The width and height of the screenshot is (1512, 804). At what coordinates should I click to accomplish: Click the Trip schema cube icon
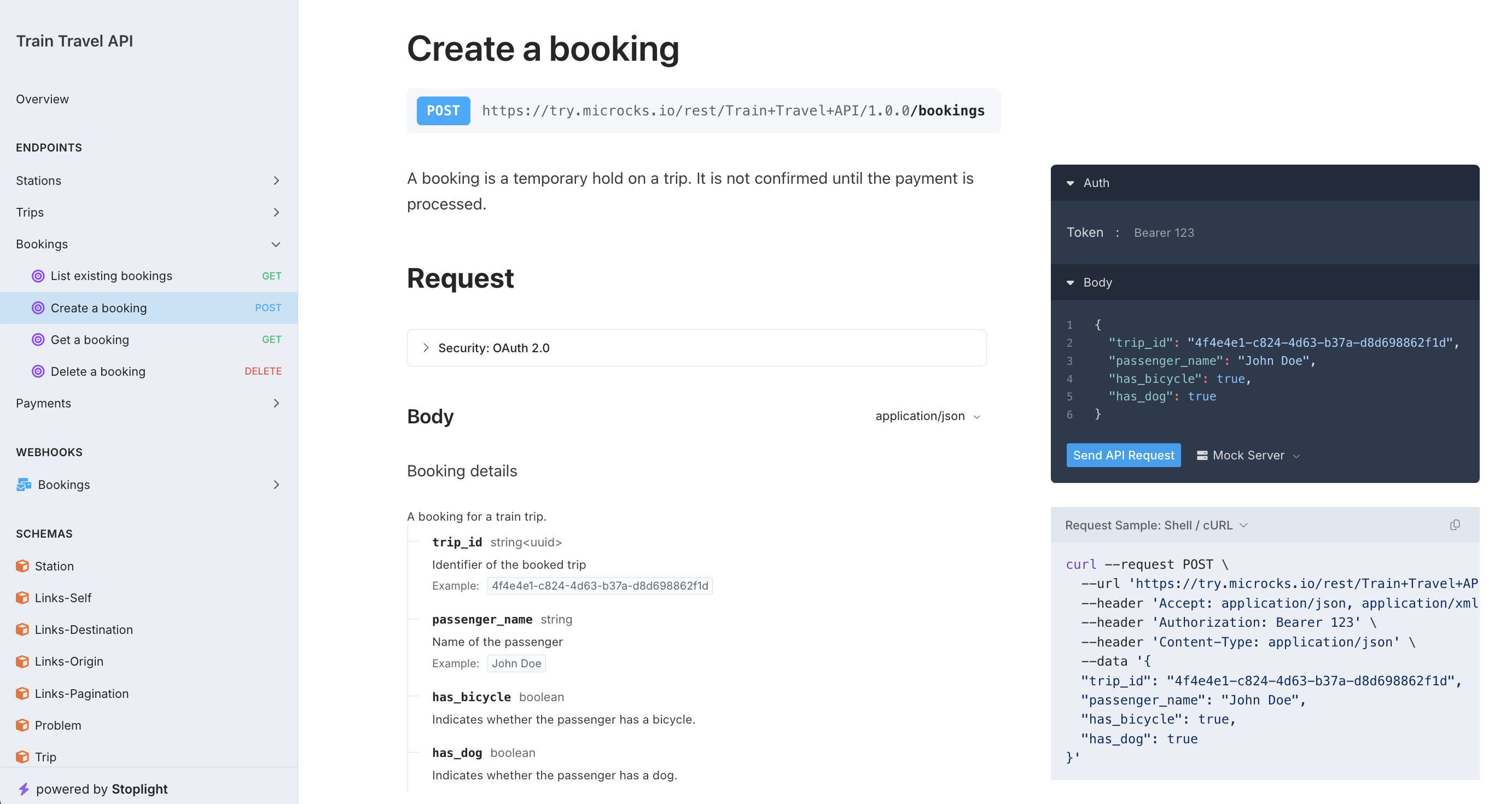22,756
